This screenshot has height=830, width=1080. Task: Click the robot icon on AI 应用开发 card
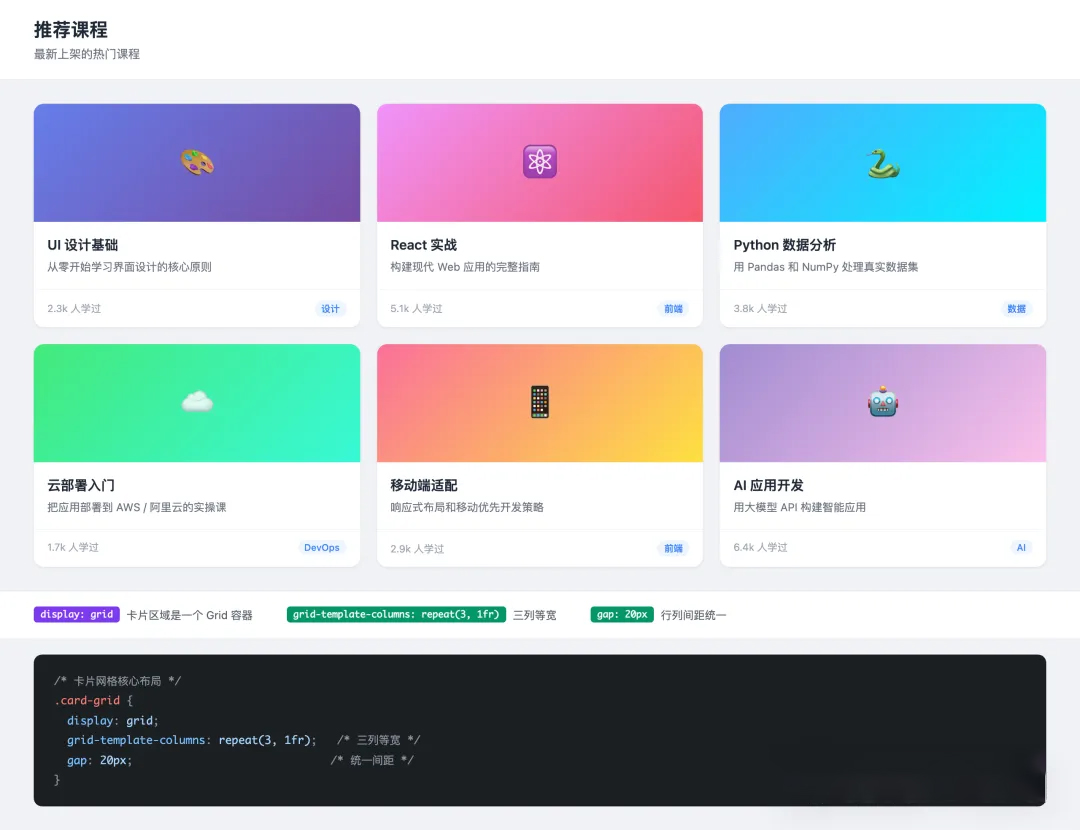point(883,402)
